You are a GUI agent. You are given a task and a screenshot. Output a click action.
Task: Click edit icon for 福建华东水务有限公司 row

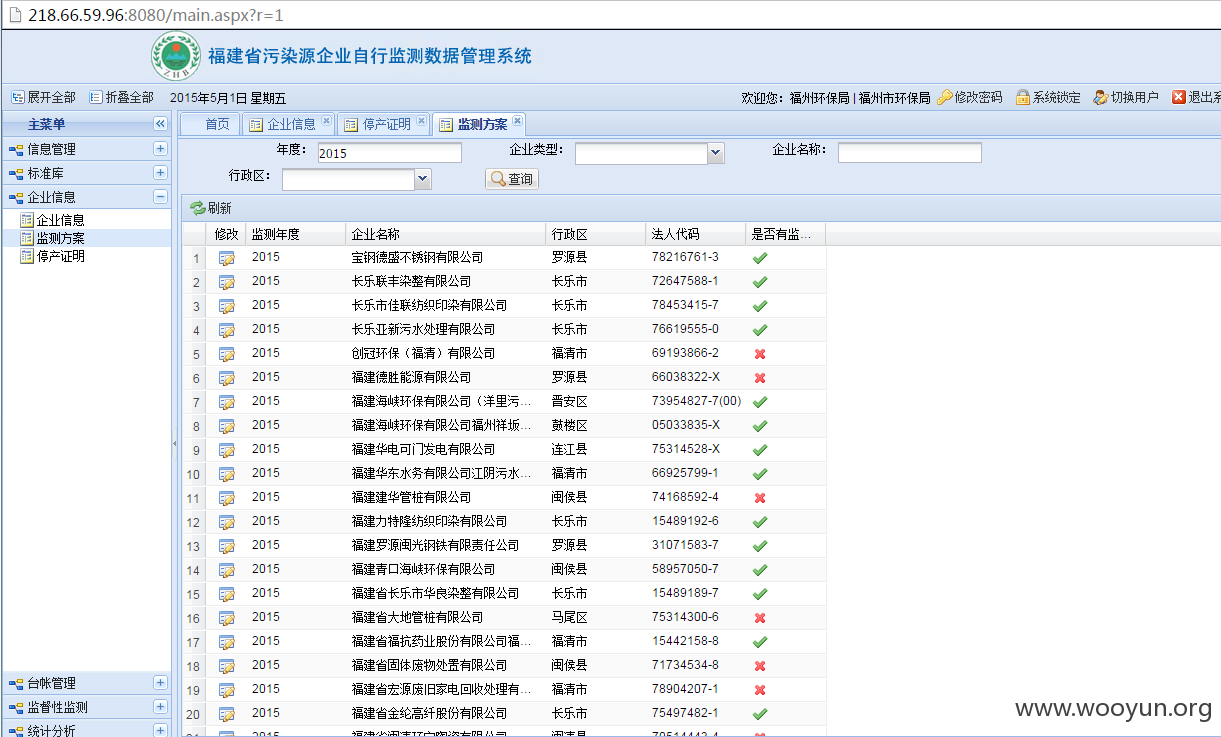tap(227, 474)
